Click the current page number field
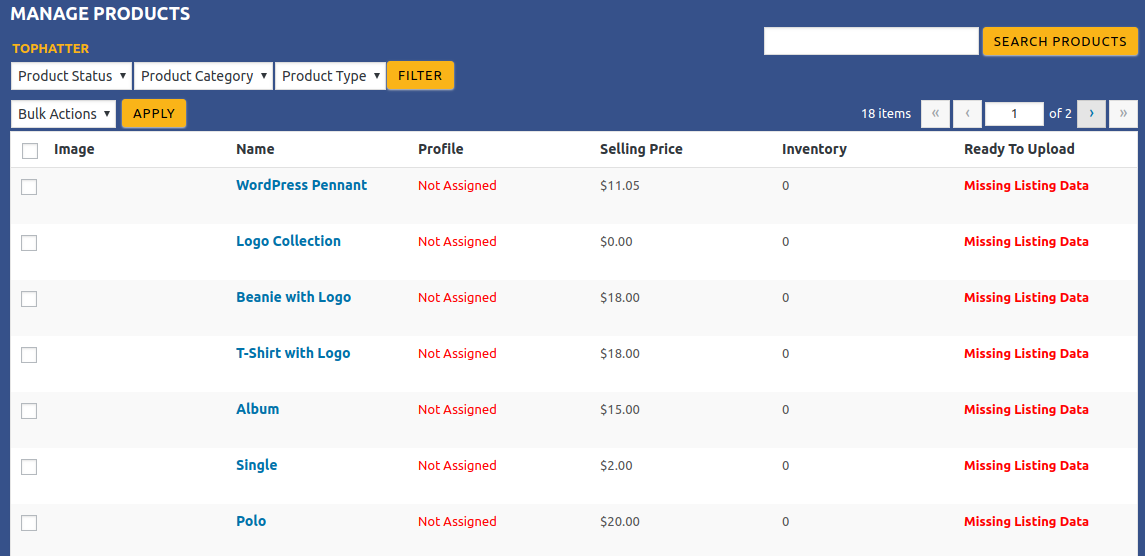Screen dimensions: 1145x556 click(1014, 114)
